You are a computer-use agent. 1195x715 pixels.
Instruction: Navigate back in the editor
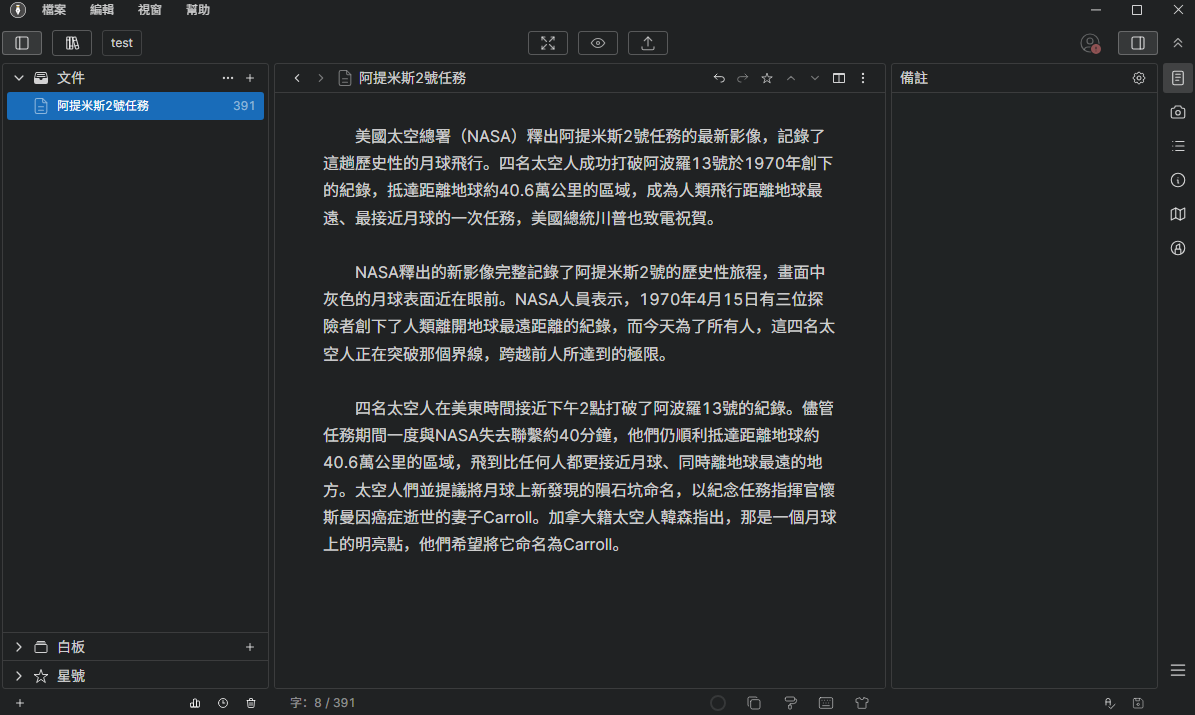pyautogui.click(x=297, y=78)
